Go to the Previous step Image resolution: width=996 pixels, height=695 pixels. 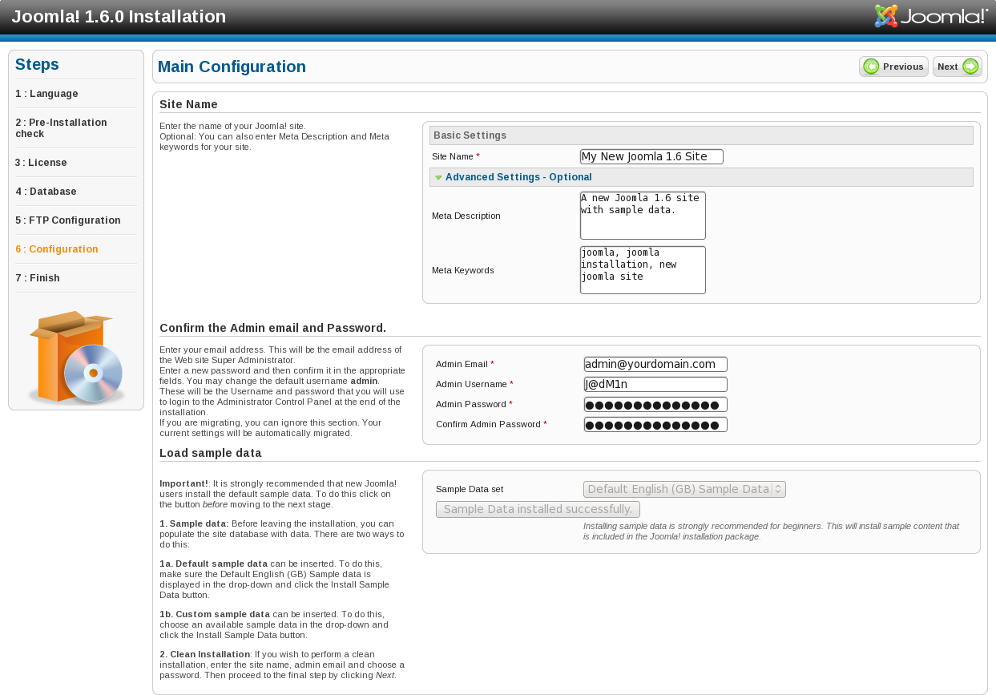click(x=894, y=67)
